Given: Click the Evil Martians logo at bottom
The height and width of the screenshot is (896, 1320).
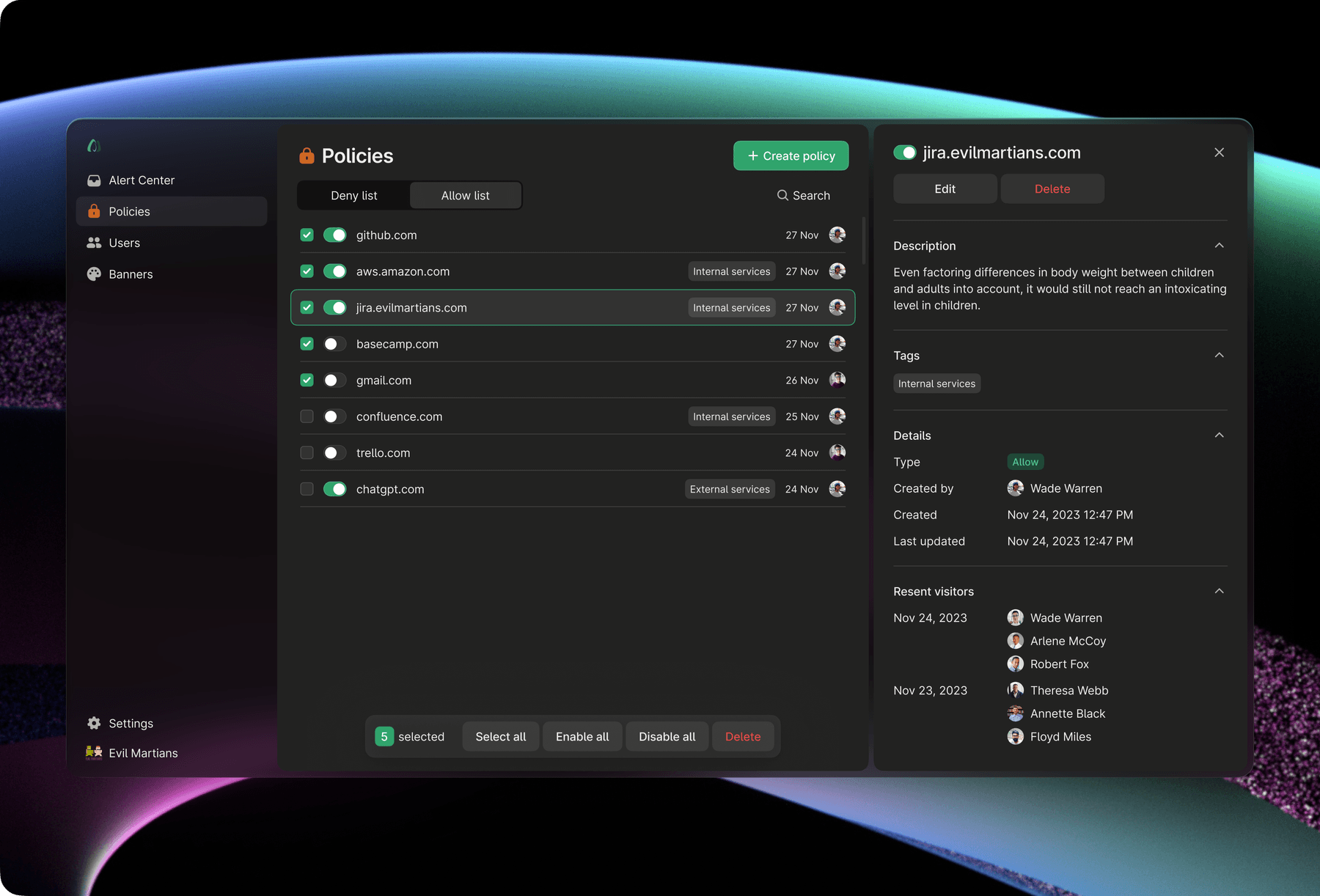Looking at the screenshot, I should pyautogui.click(x=94, y=752).
